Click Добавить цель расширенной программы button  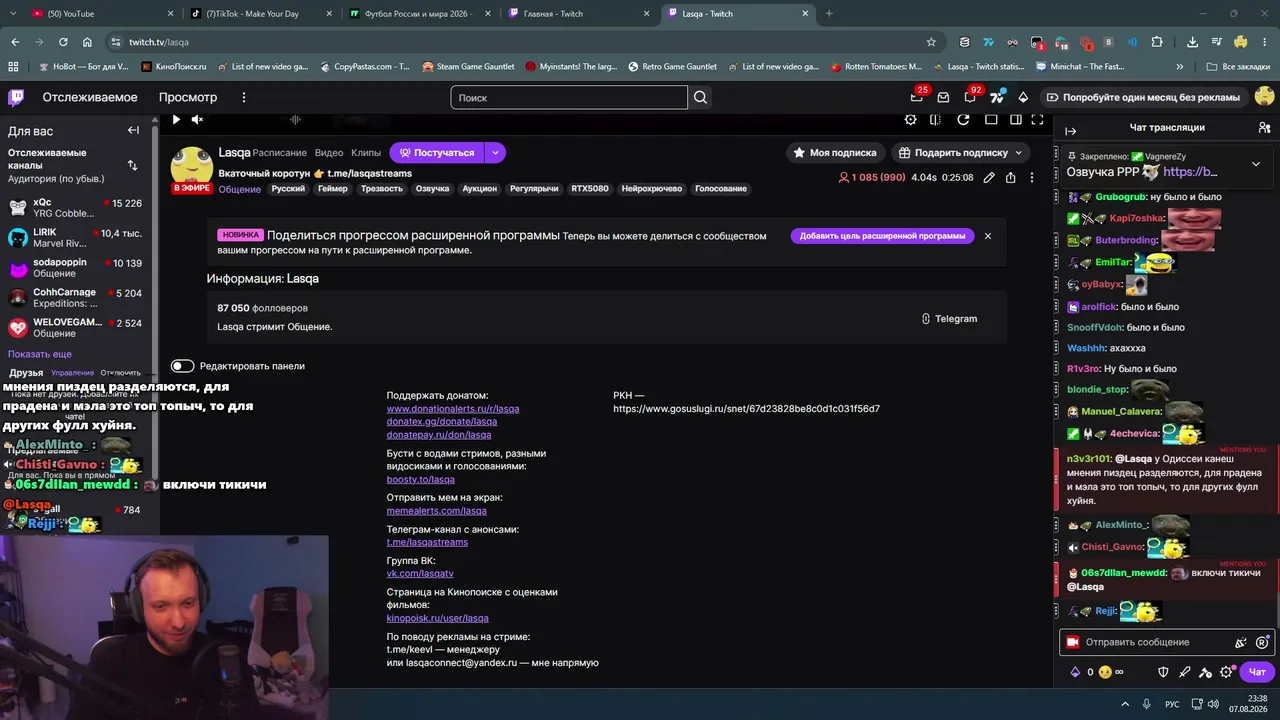point(882,236)
